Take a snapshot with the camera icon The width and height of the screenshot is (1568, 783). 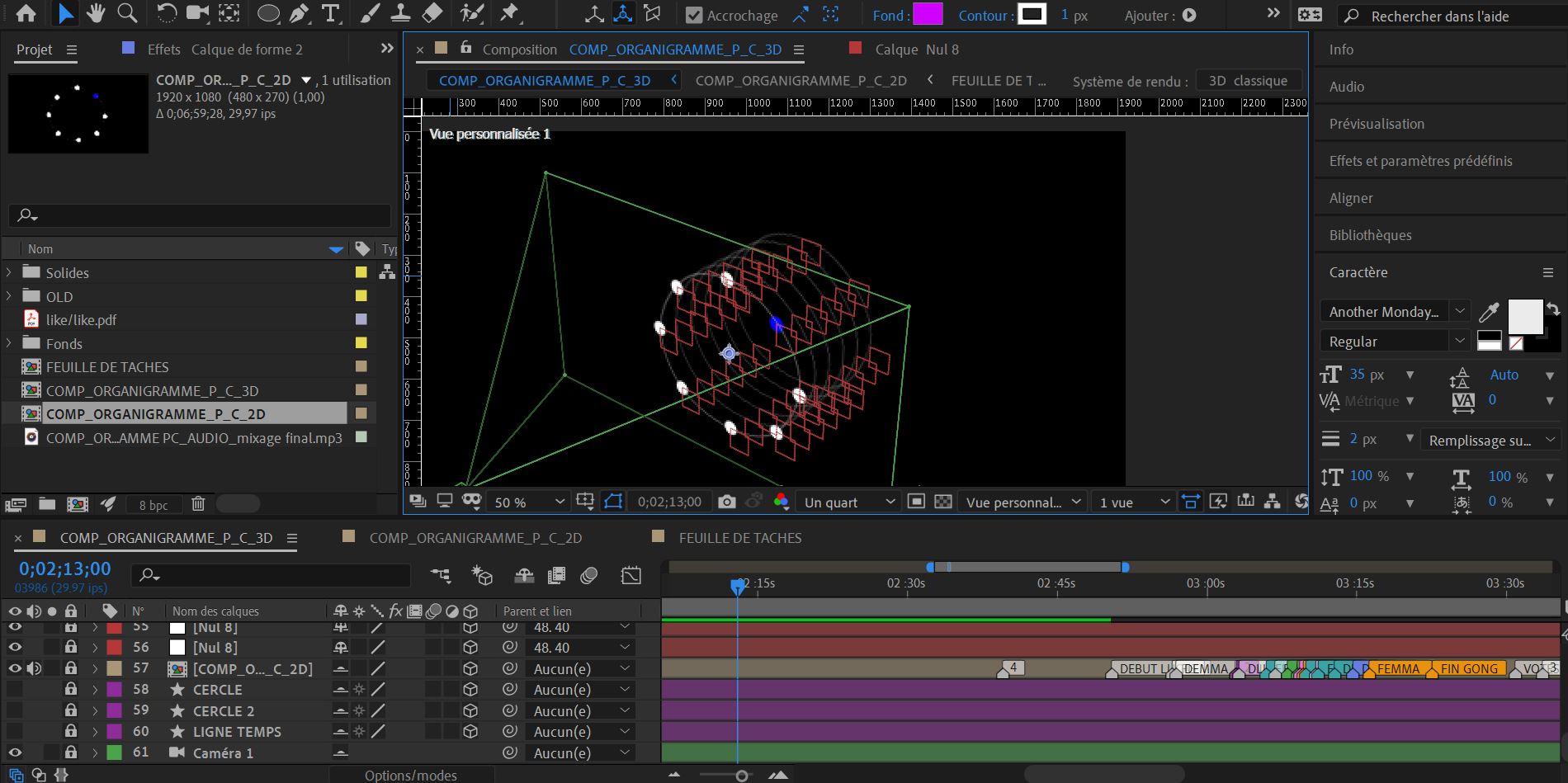[725, 501]
